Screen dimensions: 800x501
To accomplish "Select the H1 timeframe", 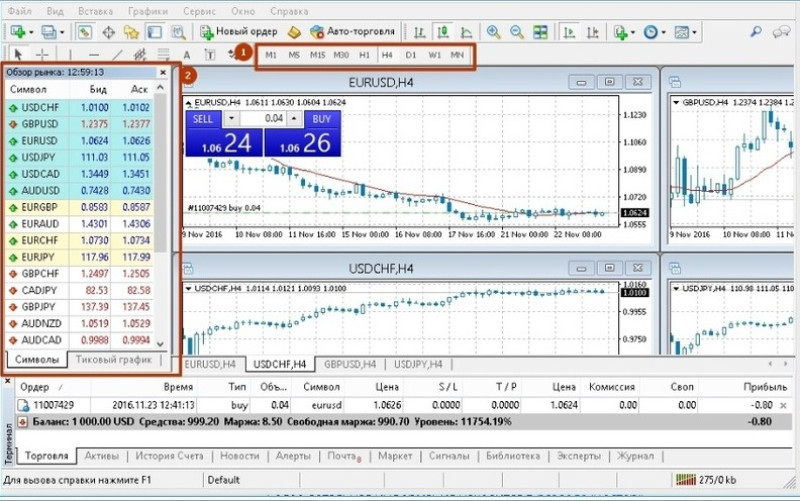I will click(364, 55).
